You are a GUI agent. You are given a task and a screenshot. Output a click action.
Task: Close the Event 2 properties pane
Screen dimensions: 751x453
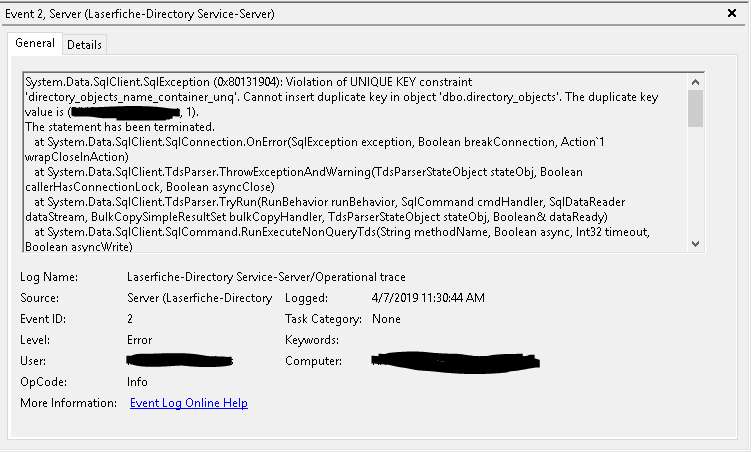click(731, 13)
